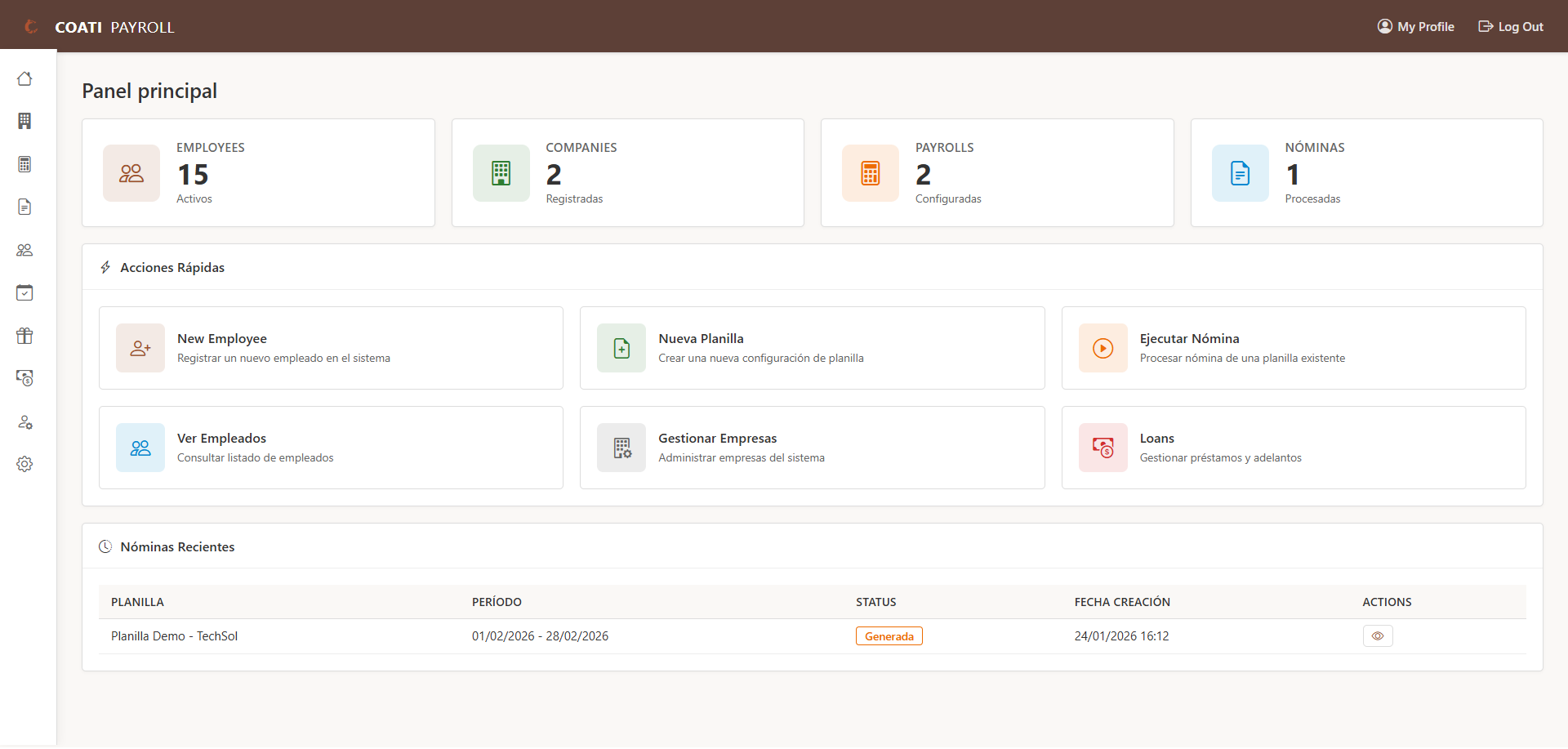Open Gestionar Empresas quick action
This screenshot has height=749, width=1568.
coord(812,447)
